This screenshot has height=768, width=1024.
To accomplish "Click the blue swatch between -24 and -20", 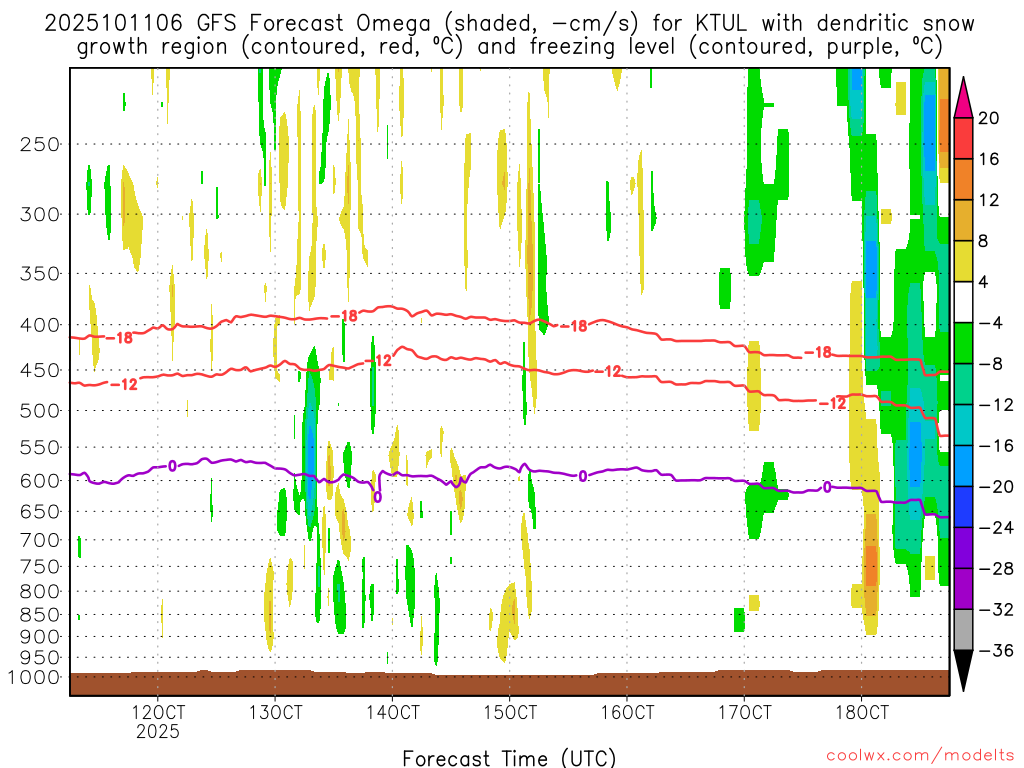I will pyautogui.click(x=963, y=507).
